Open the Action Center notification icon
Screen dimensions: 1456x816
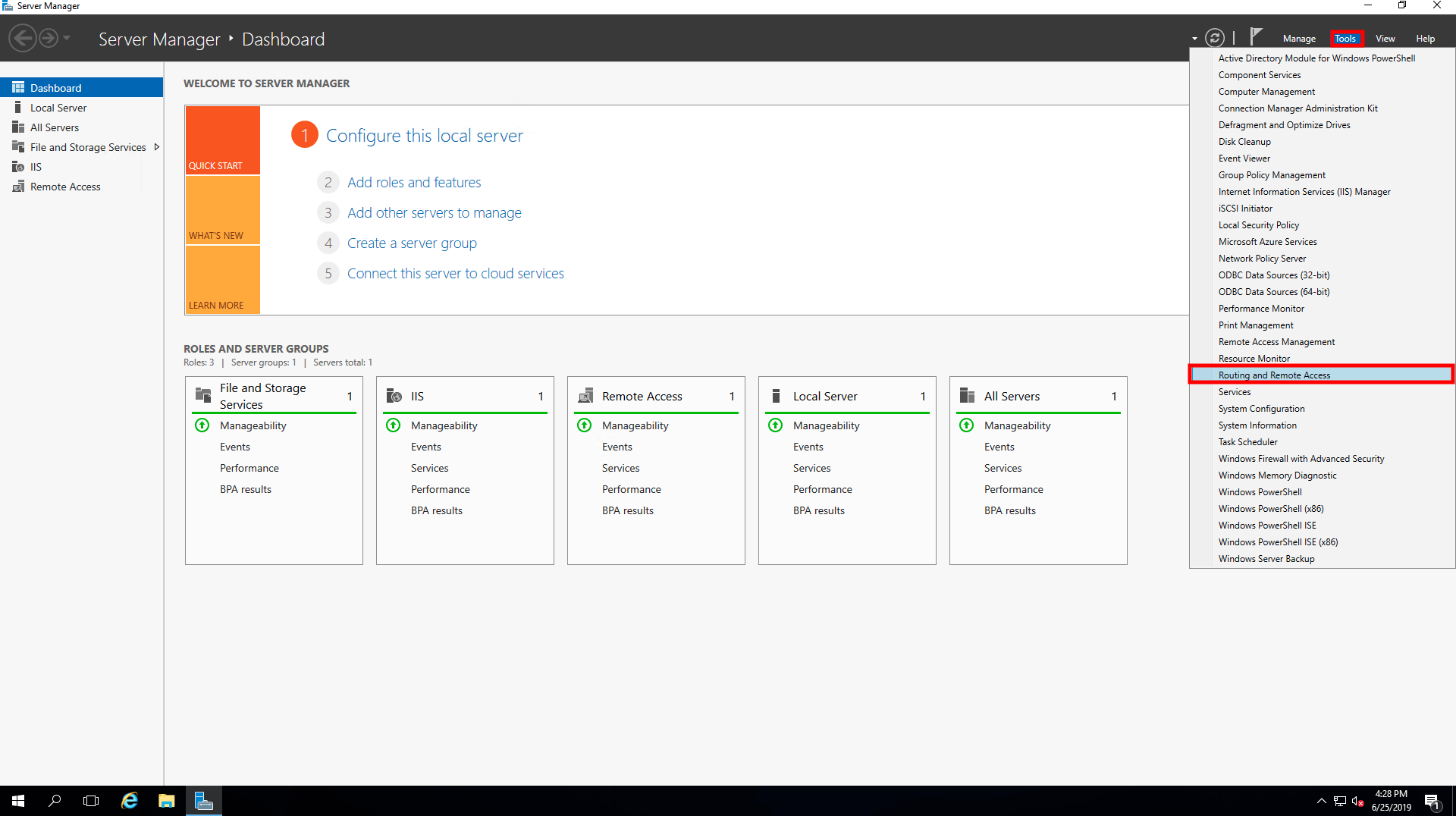(x=1432, y=801)
